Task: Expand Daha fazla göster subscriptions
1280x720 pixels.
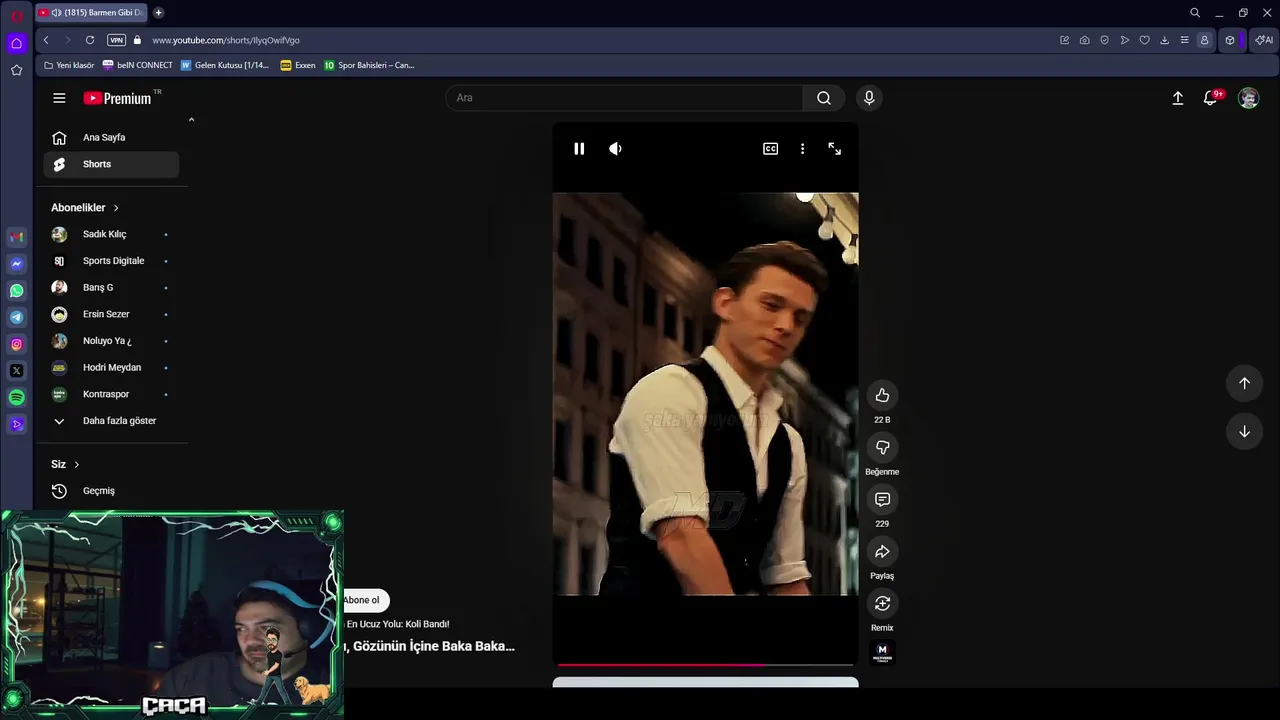Action: point(111,421)
